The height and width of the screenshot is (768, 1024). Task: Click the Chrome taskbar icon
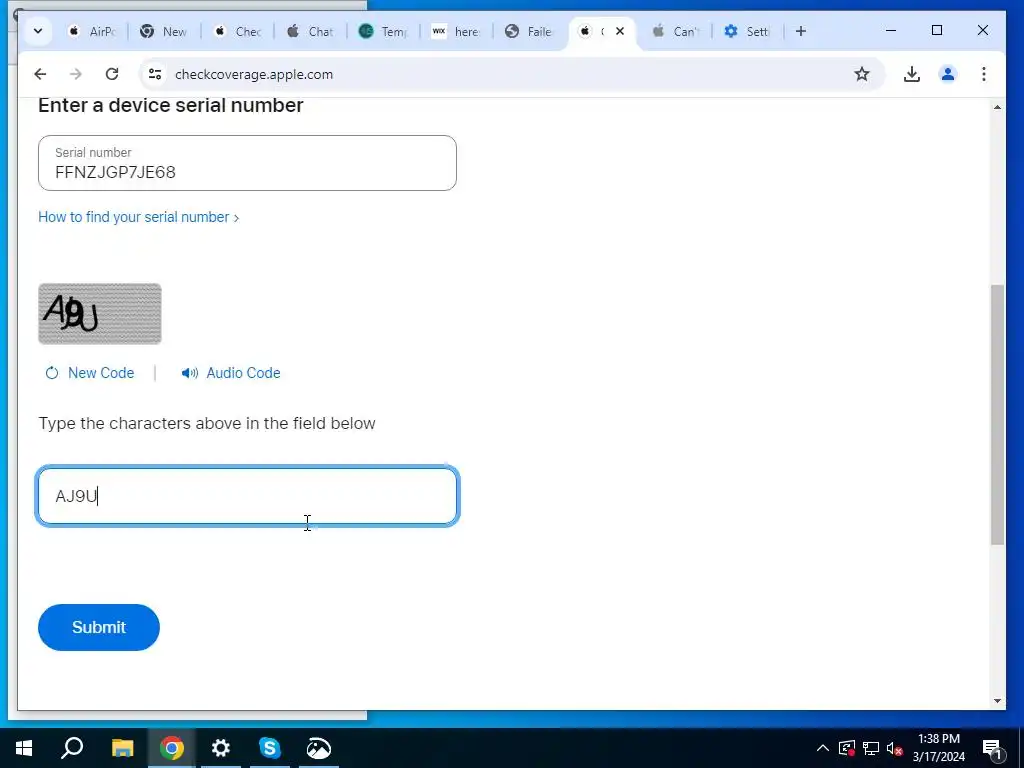[172, 748]
